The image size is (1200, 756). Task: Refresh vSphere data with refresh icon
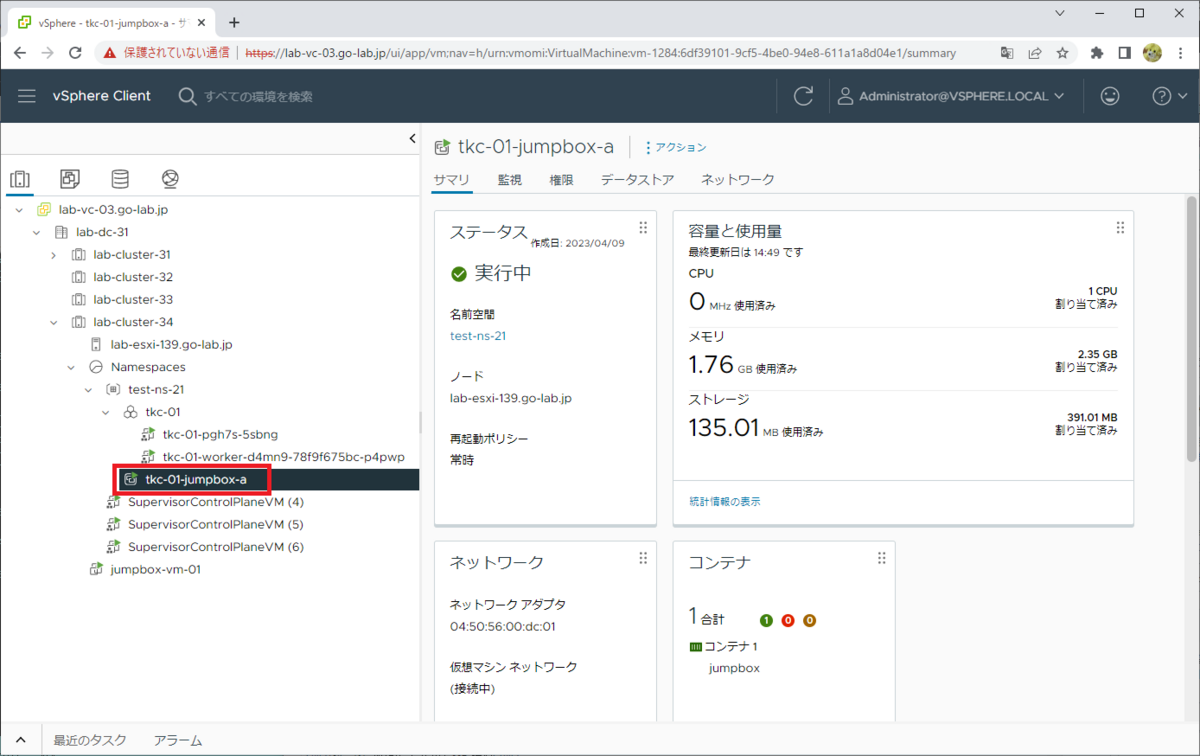coord(803,96)
